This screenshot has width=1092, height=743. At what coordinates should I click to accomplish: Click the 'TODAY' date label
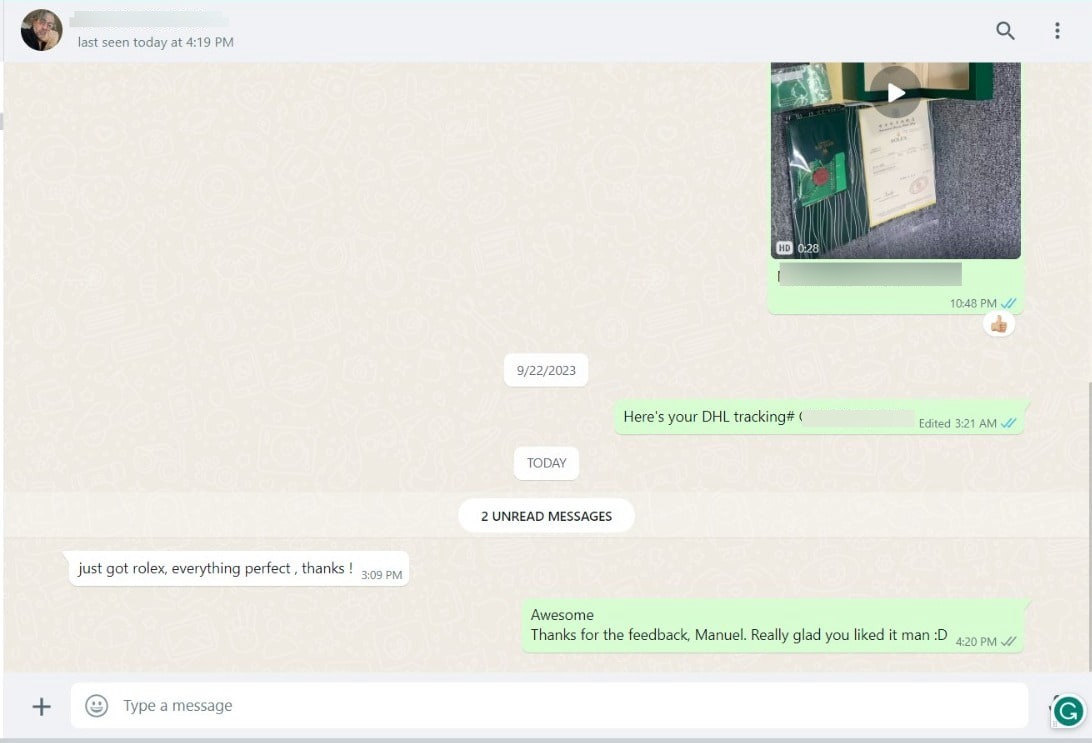pos(546,463)
